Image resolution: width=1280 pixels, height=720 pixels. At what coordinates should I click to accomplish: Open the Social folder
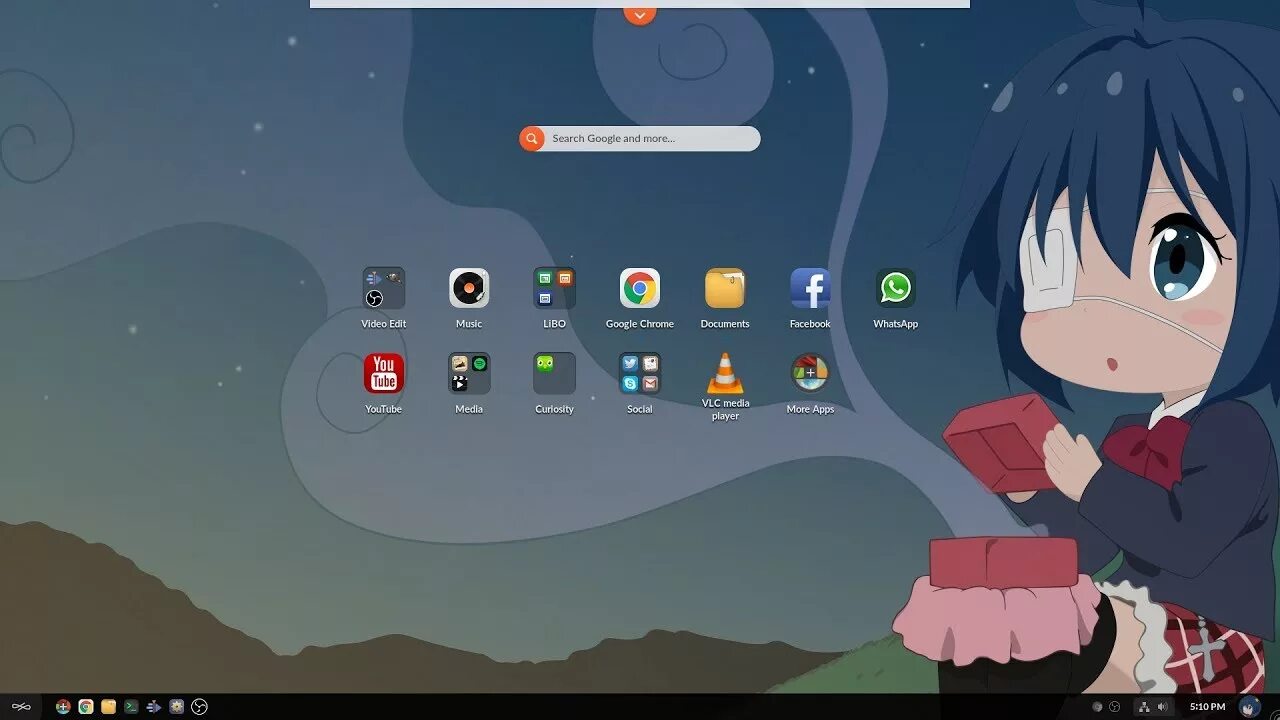pyautogui.click(x=640, y=373)
